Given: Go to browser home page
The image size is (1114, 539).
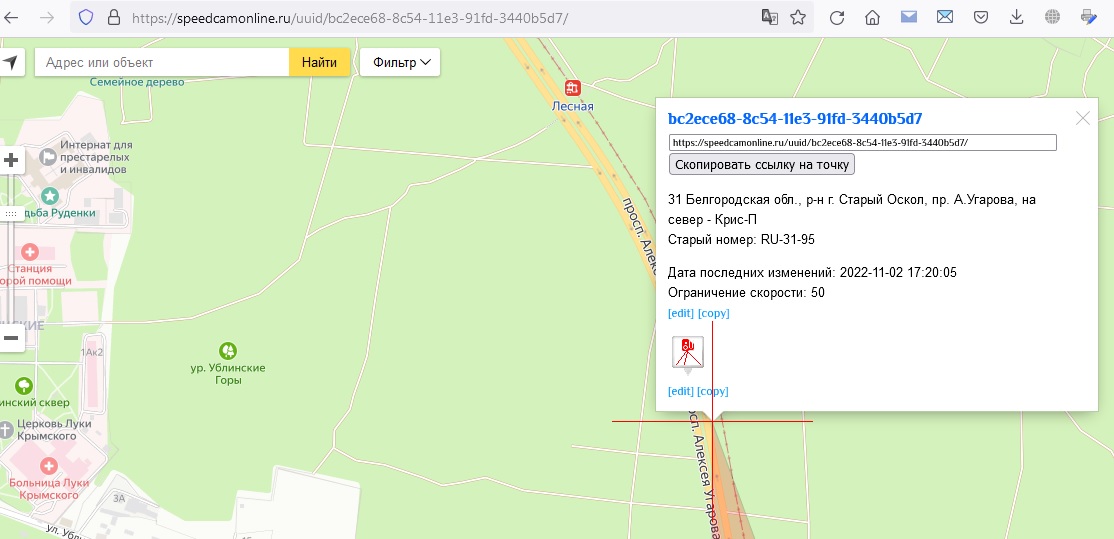Looking at the screenshot, I should coord(873,17).
